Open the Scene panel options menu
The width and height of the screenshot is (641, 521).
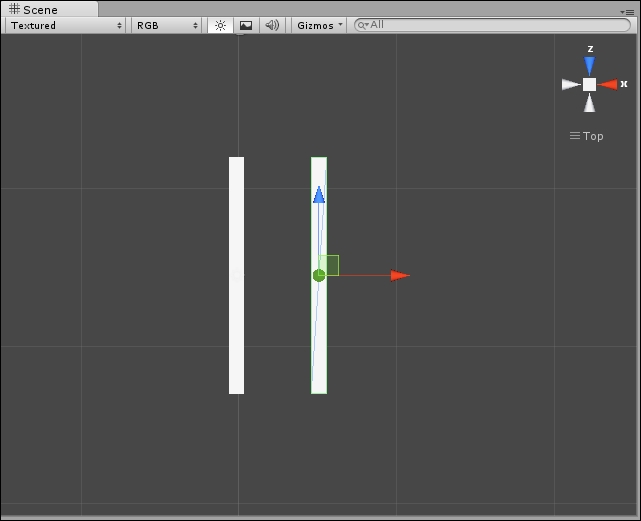[628, 12]
